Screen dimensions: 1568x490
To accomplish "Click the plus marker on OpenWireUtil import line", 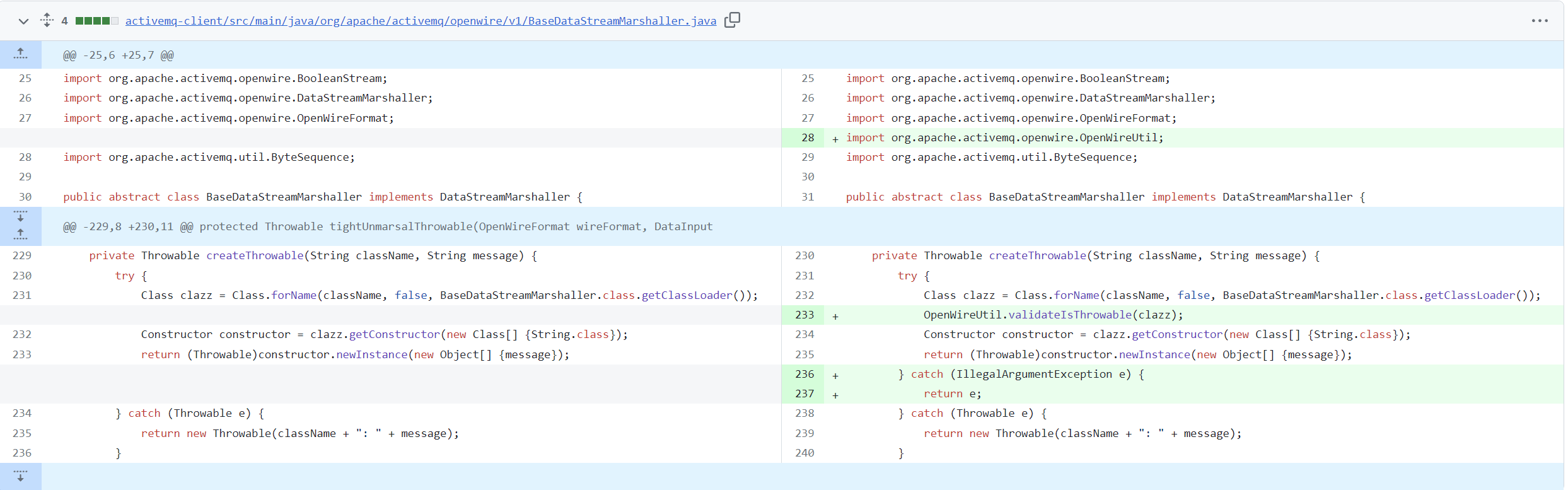I will (835, 139).
